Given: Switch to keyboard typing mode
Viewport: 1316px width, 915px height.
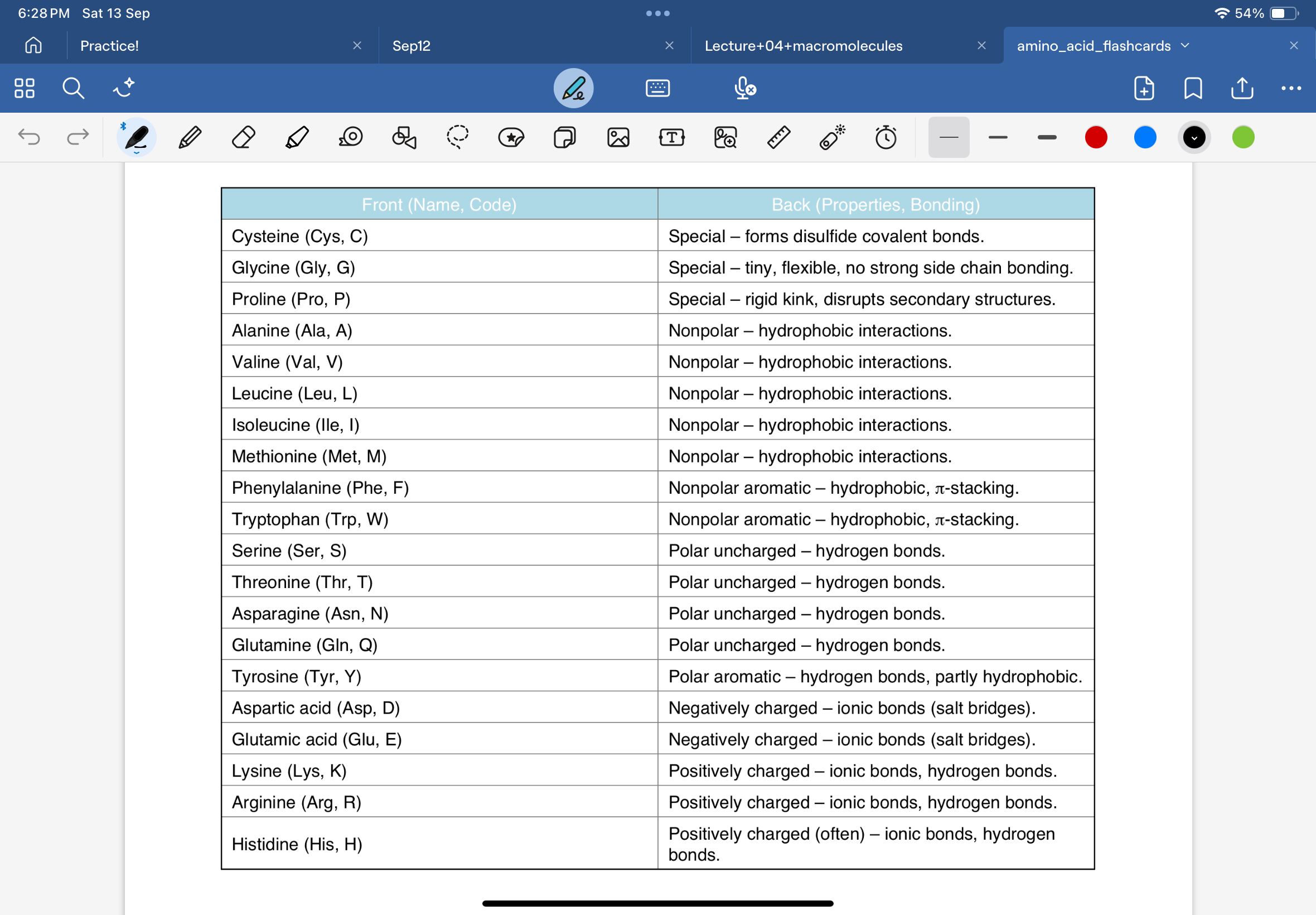Looking at the screenshot, I should pos(657,88).
